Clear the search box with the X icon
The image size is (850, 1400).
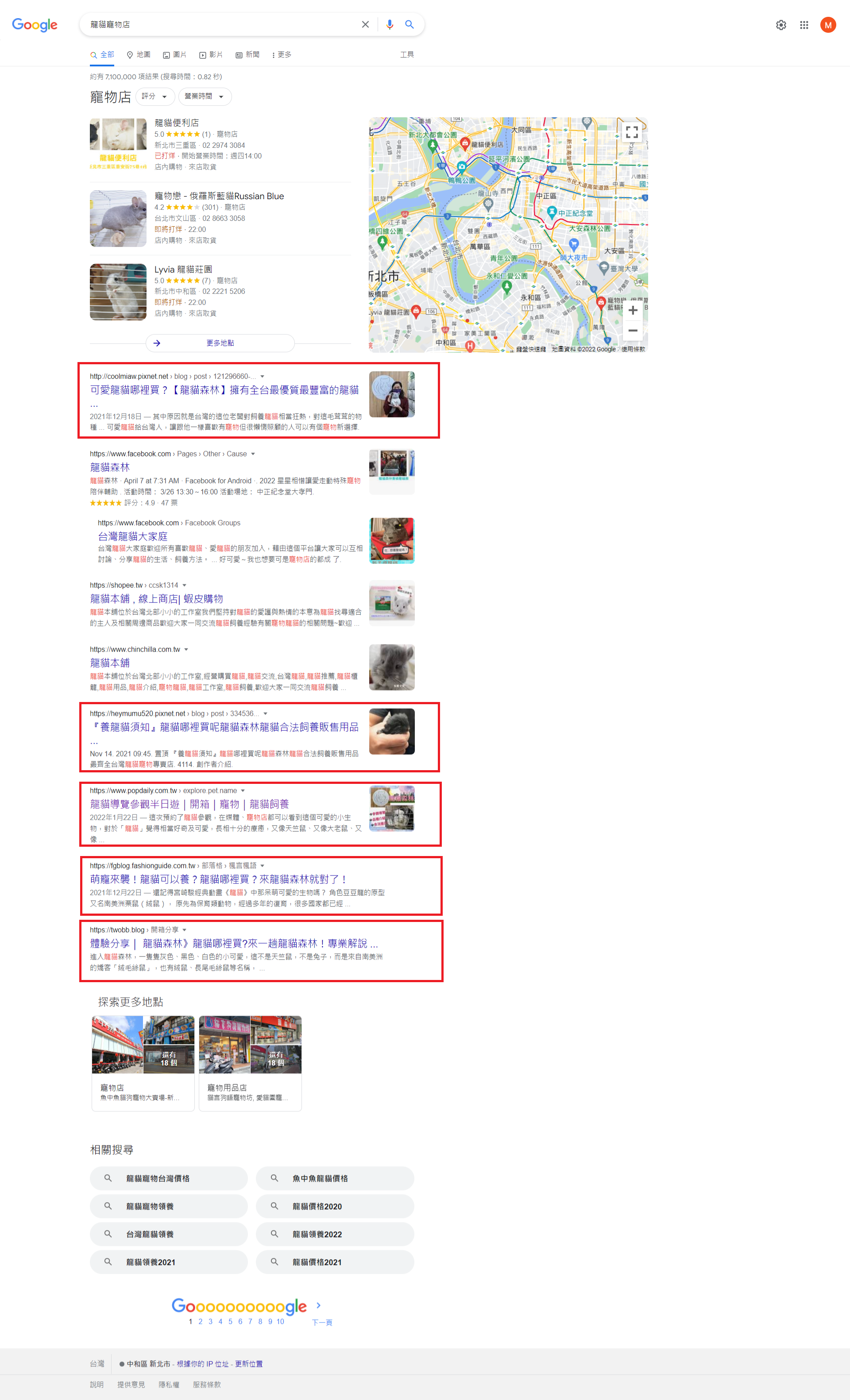coord(365,24)
